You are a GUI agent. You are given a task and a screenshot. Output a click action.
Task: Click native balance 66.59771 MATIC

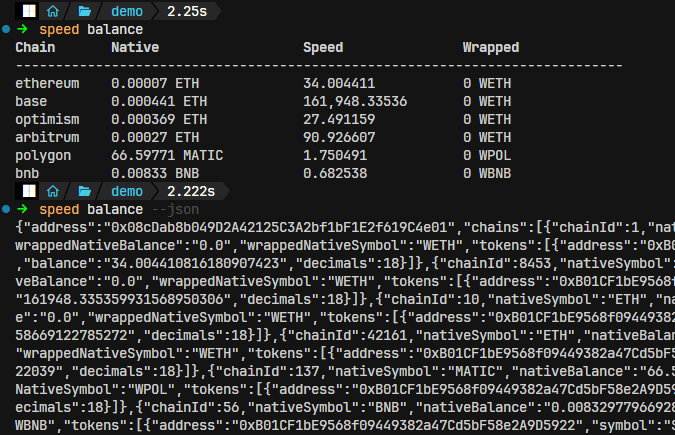[x=167, y=155]
